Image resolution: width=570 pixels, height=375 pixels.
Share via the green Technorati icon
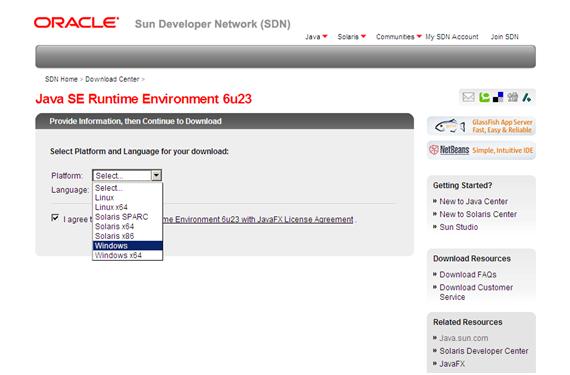coord(484,97)
